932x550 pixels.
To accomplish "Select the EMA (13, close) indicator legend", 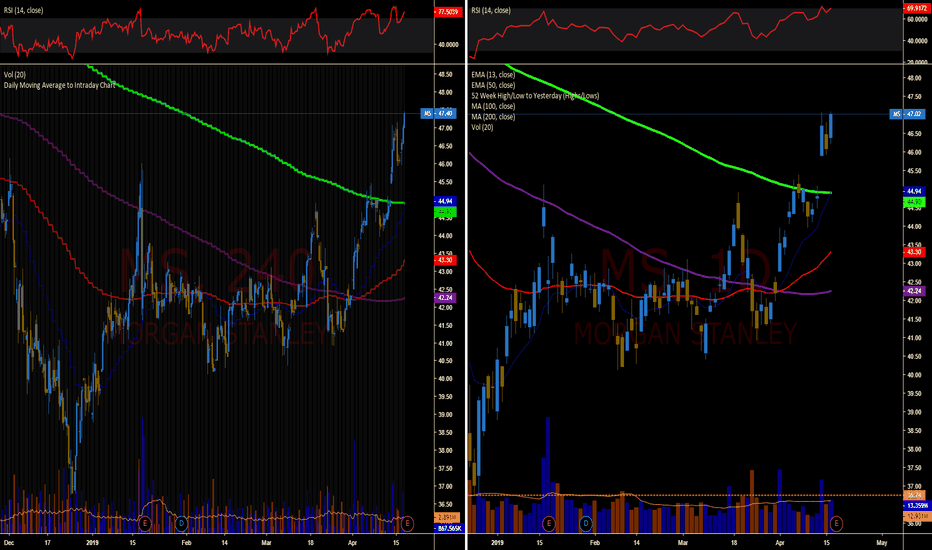I will (493, 74).
